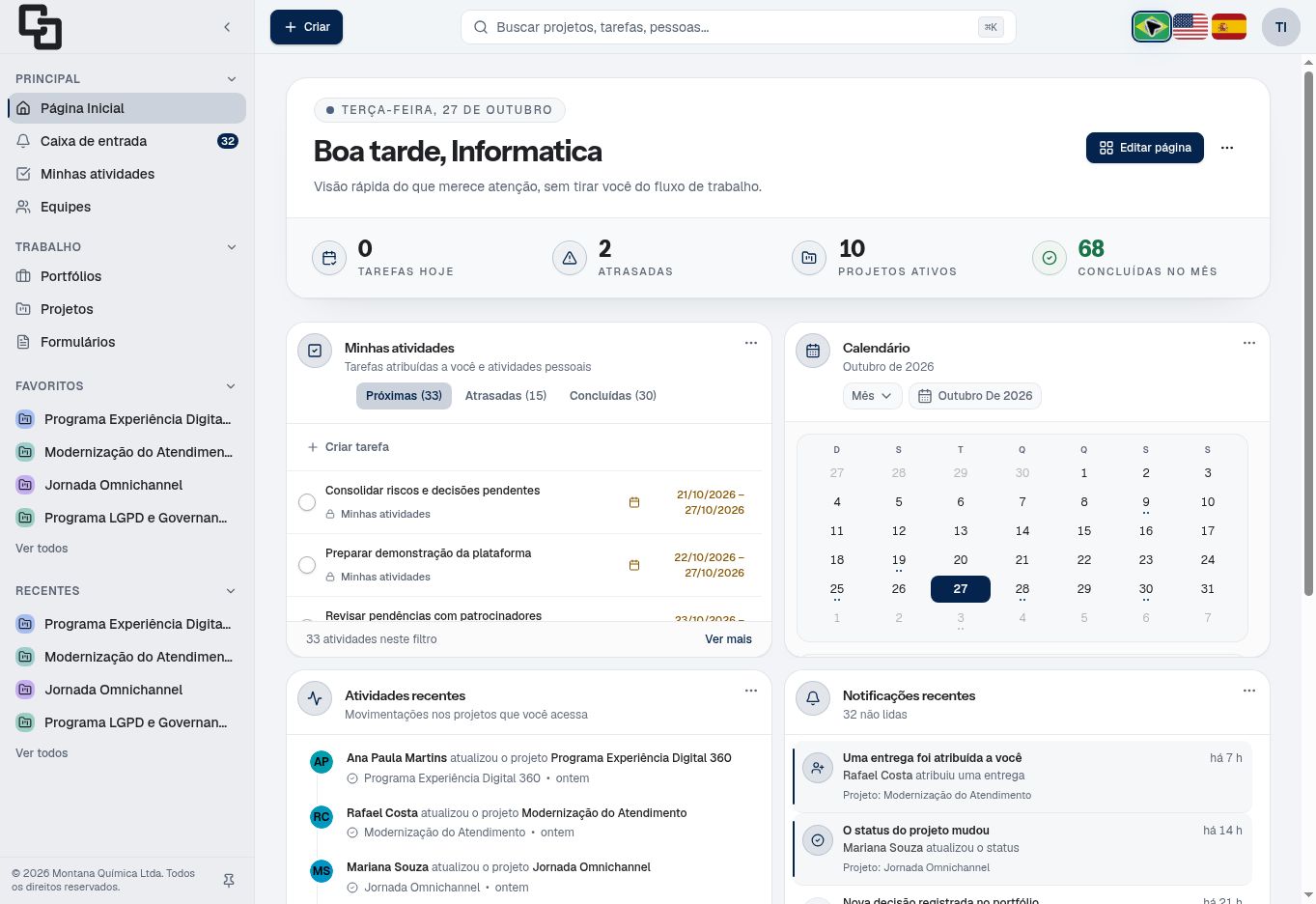The height and width of the screenshot is (904, 1316).
Task: Select the Próximas (33) tab
Action: (404, 396)
